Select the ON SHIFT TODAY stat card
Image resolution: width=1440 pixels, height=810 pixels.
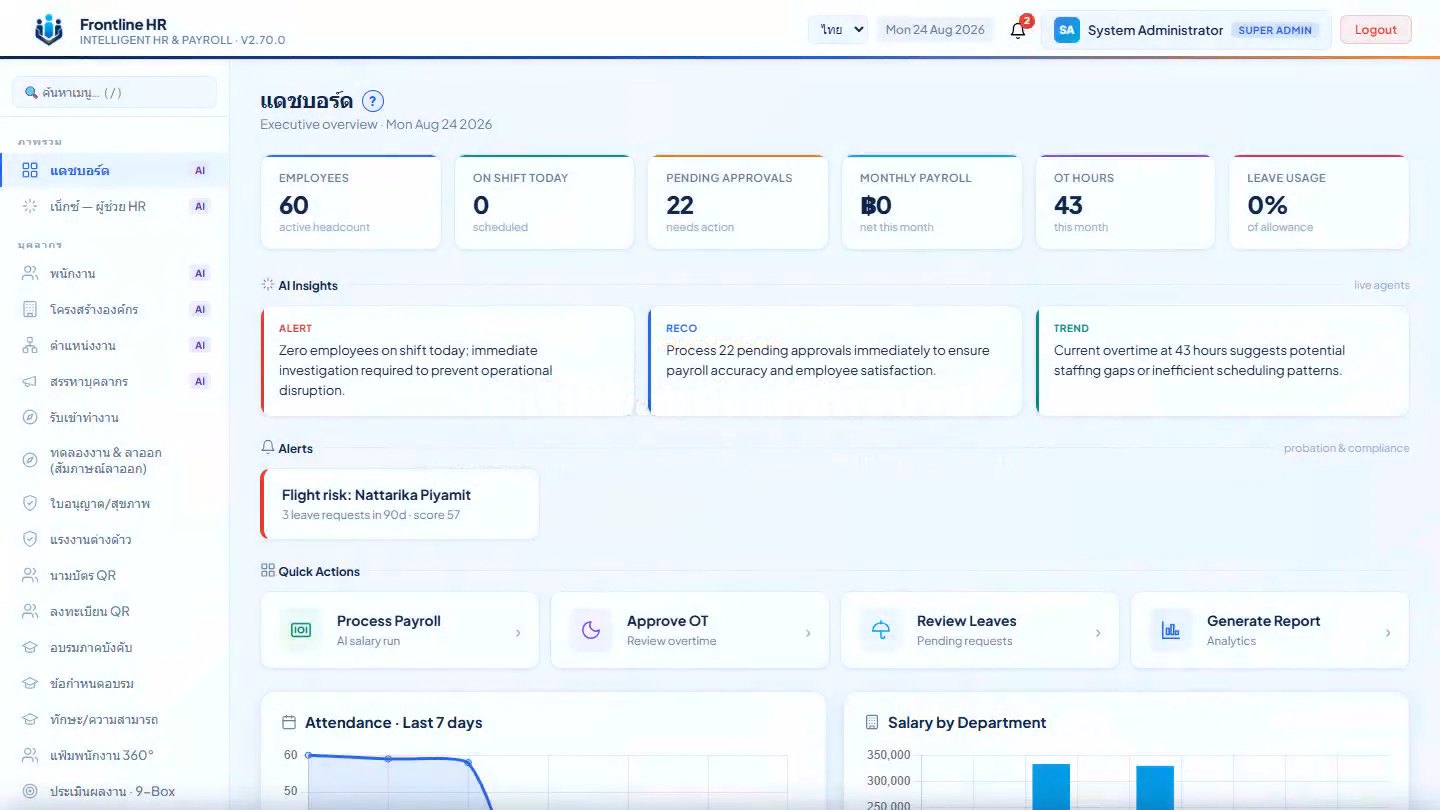[544, 202]
